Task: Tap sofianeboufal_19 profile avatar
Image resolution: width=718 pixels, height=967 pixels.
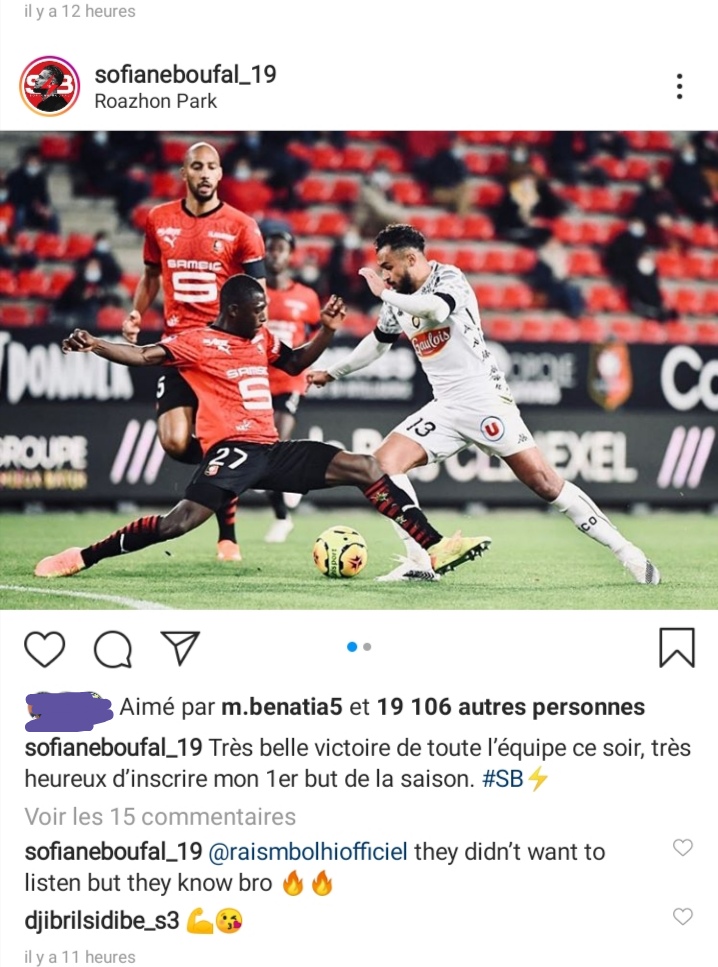Action: point(49,86)
